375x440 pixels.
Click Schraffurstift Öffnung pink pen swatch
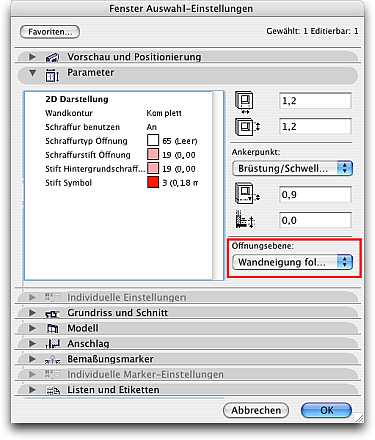click(153, 155)
